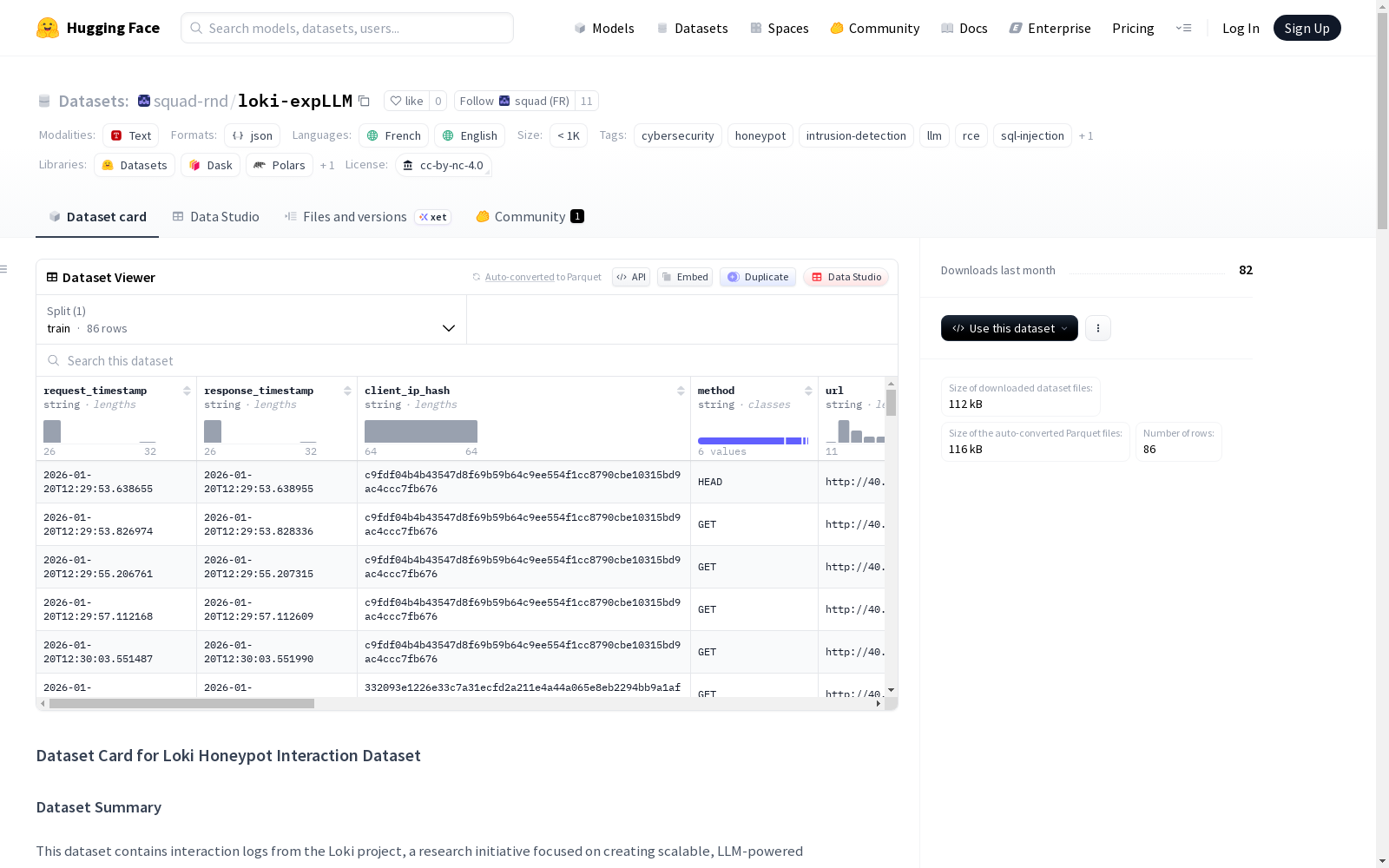This screenshot has height=868, width=1389.
Task: Focus the top search models field
Action: coord(347,28)
